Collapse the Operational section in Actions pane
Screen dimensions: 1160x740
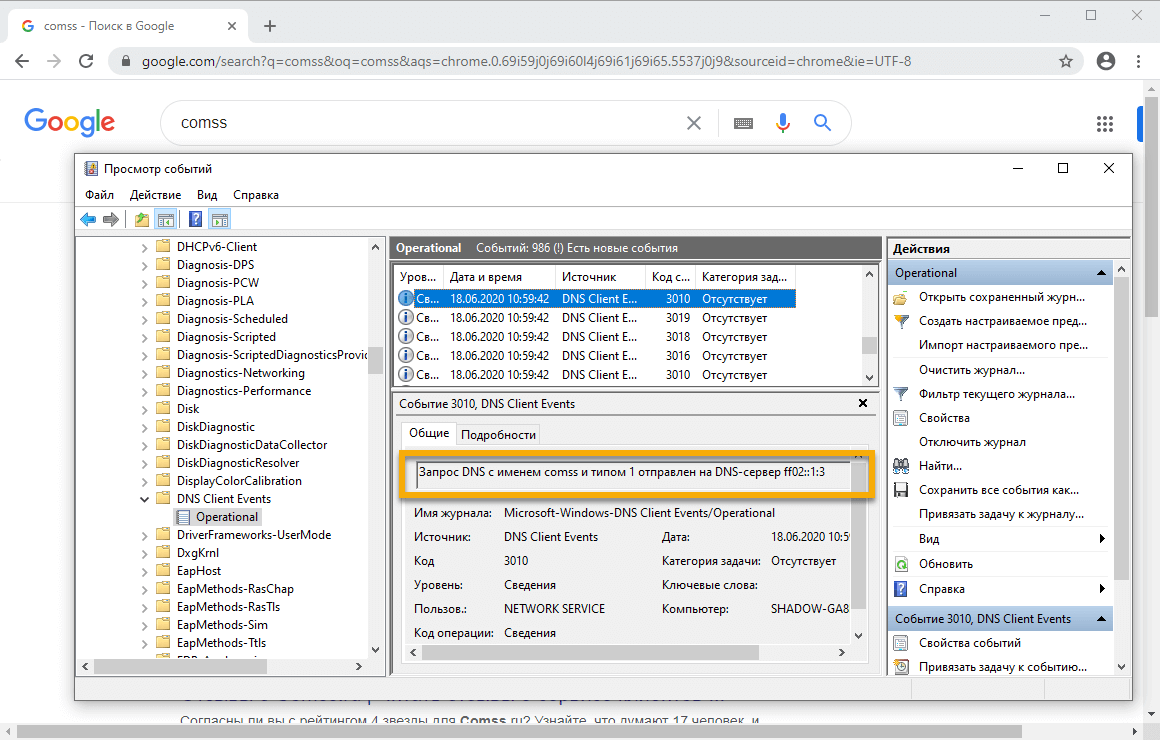(x=1100, y=271)
